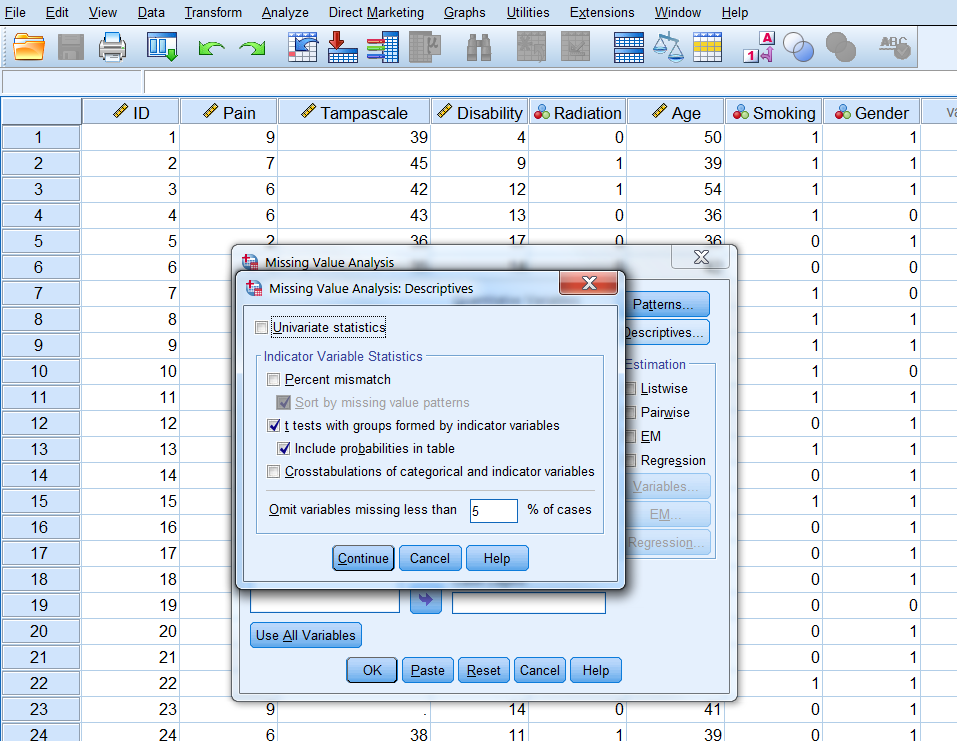Select the Tampascale column header
The height and width of the screenshot is (741, 957).
click(x=354, y=112)
